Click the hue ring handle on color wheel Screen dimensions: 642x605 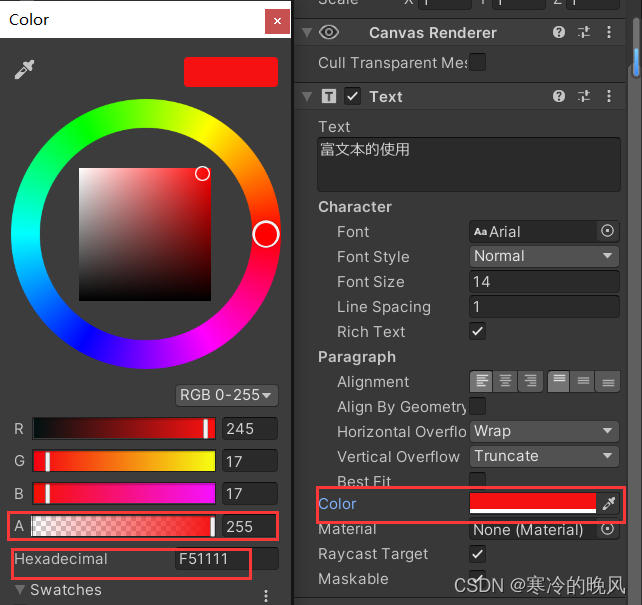point(266,234)
